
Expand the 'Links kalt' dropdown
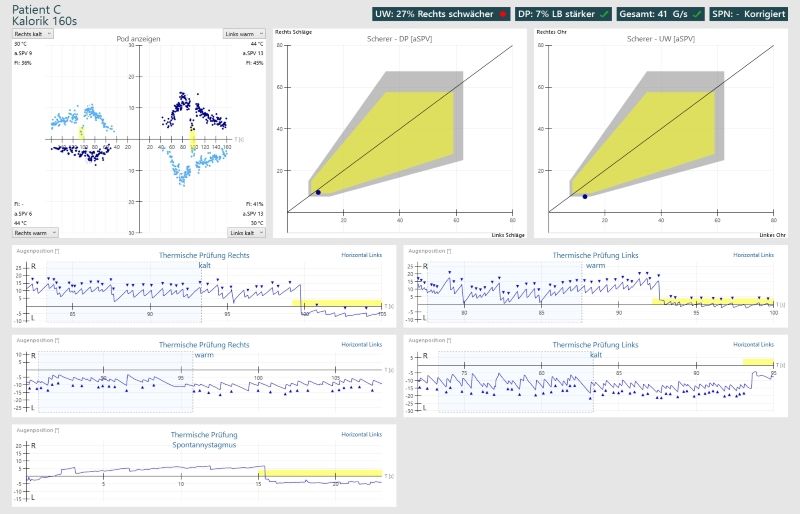245,232
